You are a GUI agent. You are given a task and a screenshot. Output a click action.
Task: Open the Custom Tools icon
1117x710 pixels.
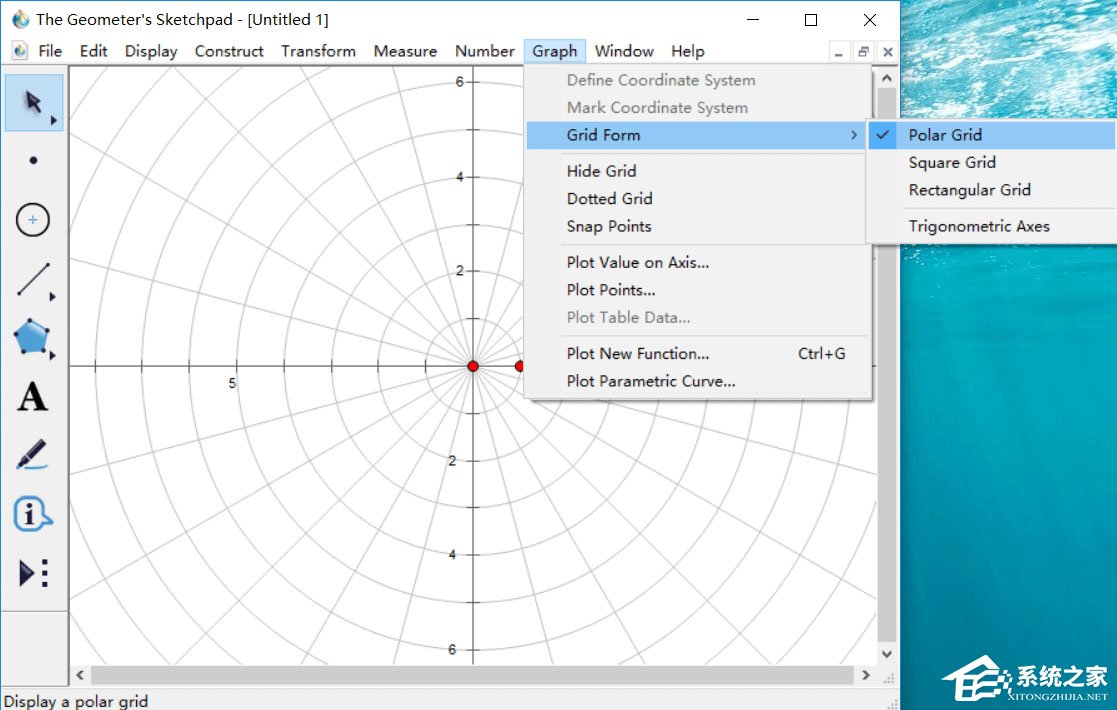[33, 573]
